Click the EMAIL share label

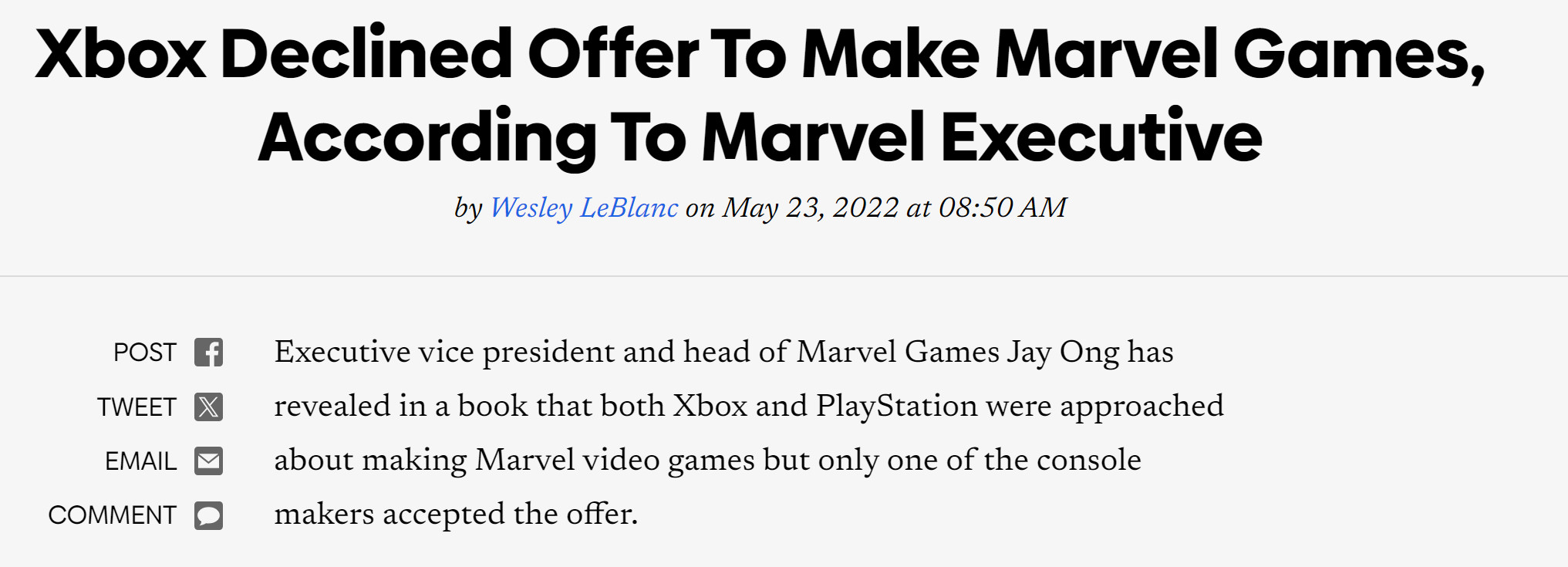[140, 461]
